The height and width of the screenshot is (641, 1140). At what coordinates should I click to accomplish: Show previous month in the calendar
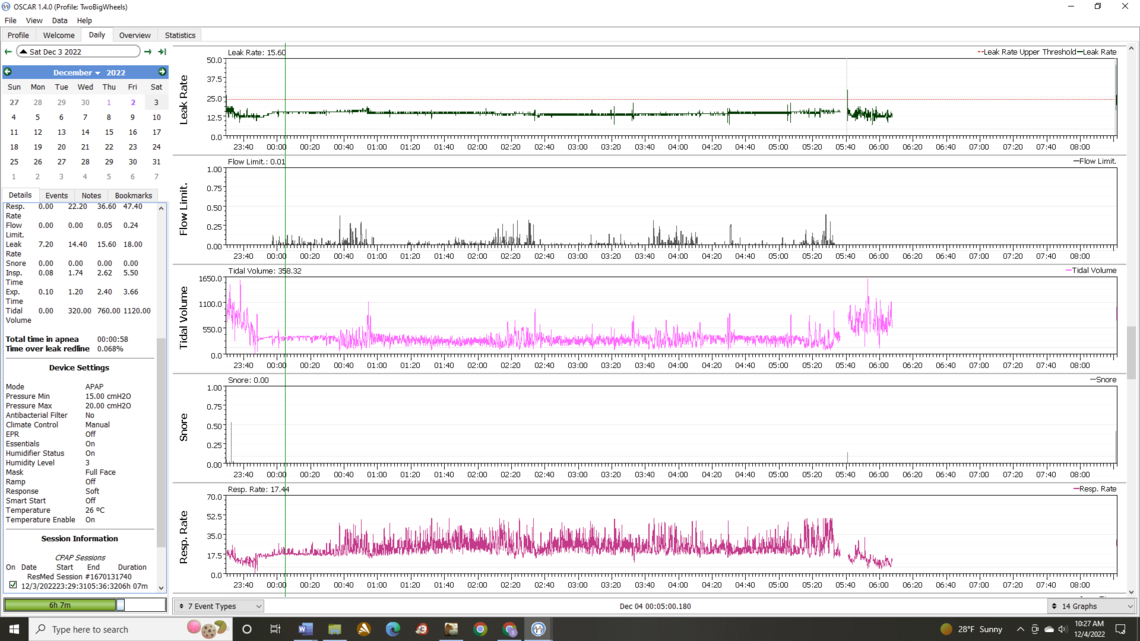8,72
